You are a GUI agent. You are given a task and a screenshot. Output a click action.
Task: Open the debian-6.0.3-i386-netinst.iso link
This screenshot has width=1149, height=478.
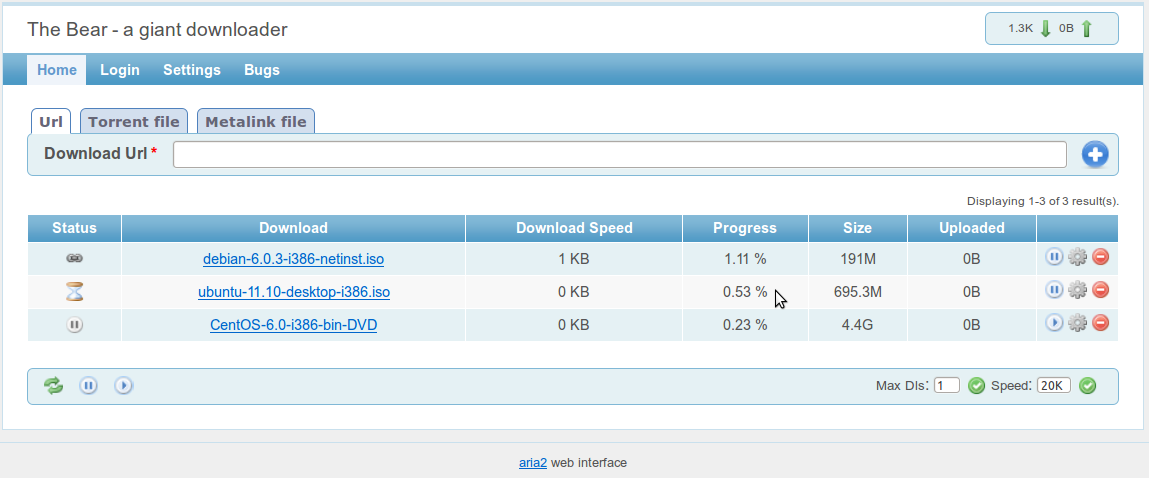(x=293, y=259)
